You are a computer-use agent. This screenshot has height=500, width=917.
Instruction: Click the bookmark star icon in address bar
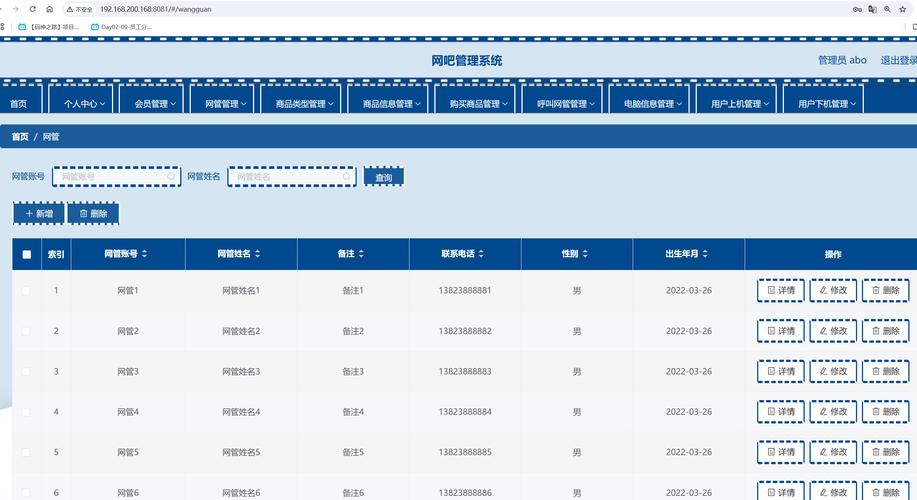click(x=902, y=9)
